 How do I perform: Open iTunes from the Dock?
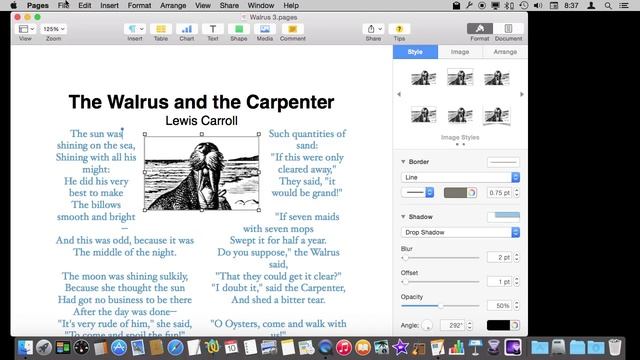(x=344, y=348)
